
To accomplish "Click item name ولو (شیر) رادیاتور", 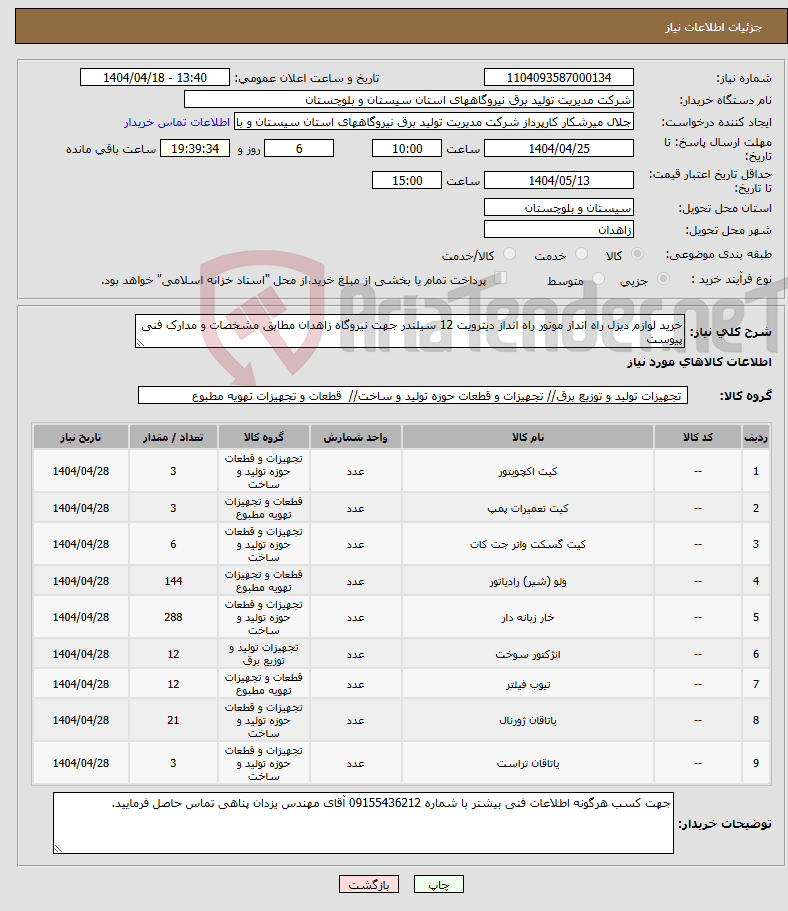I will (528, 581).
